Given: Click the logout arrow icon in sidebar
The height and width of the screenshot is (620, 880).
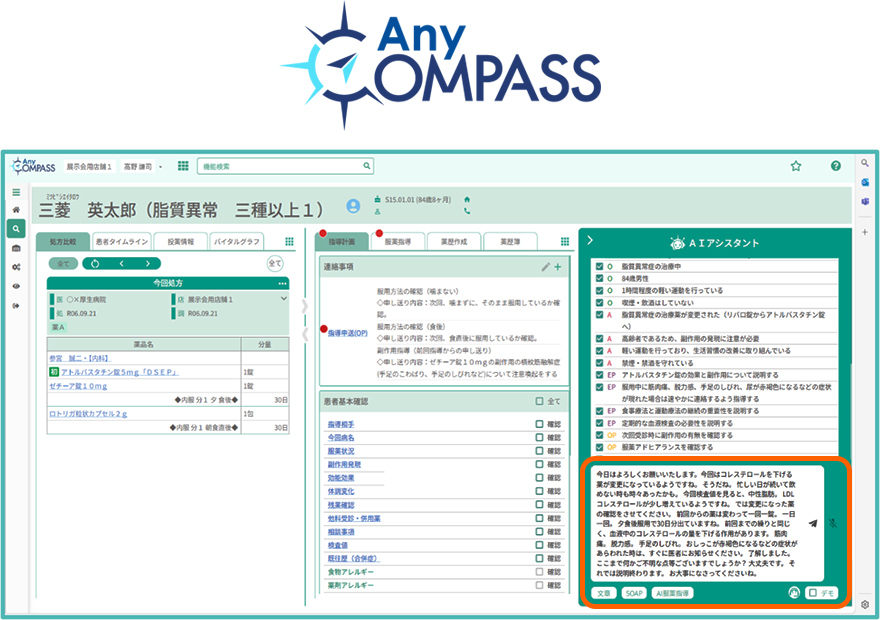Looking at the screenshot, I should tap(16, 306).
